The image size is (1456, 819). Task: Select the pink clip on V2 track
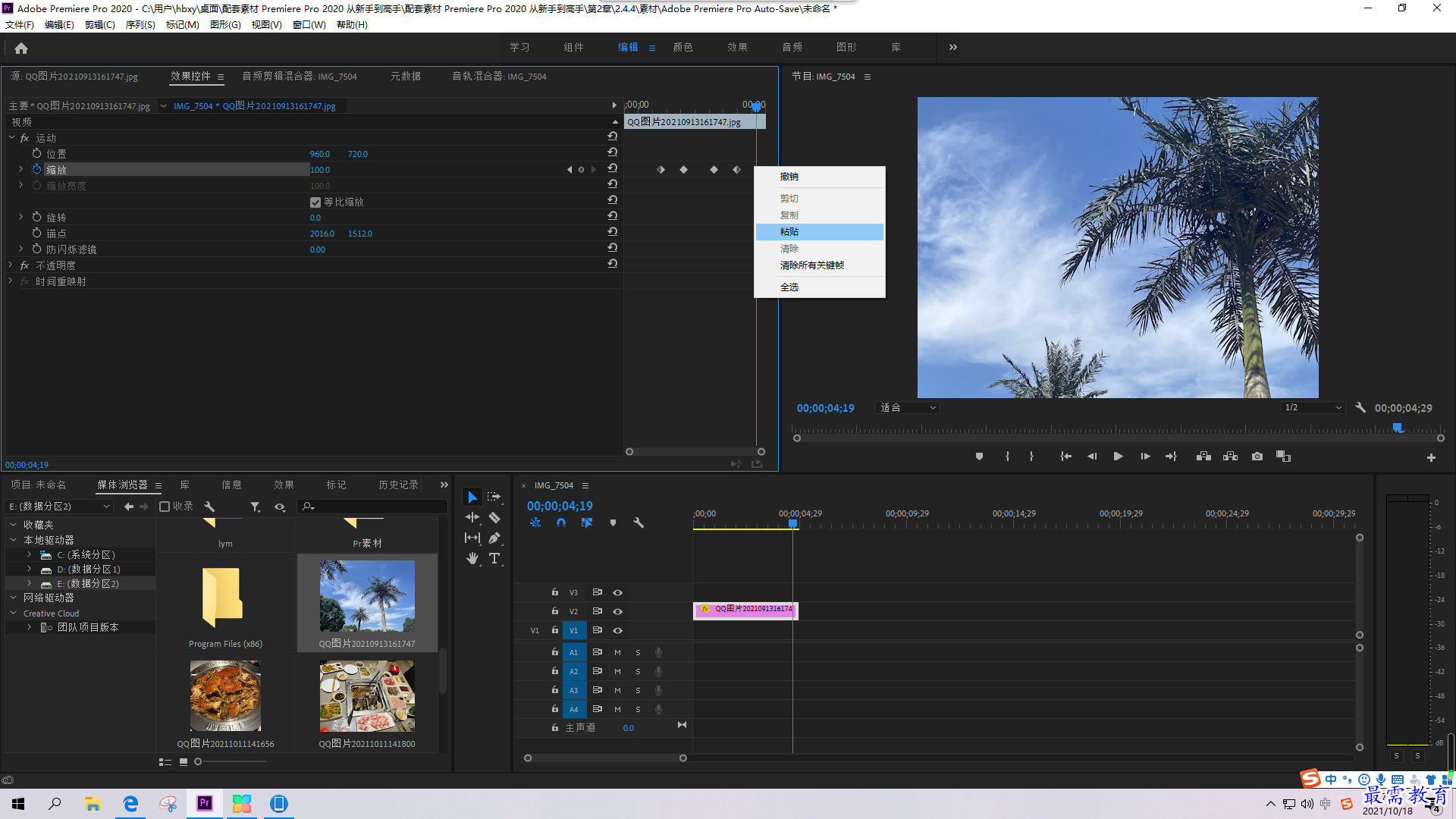point(745,610)
